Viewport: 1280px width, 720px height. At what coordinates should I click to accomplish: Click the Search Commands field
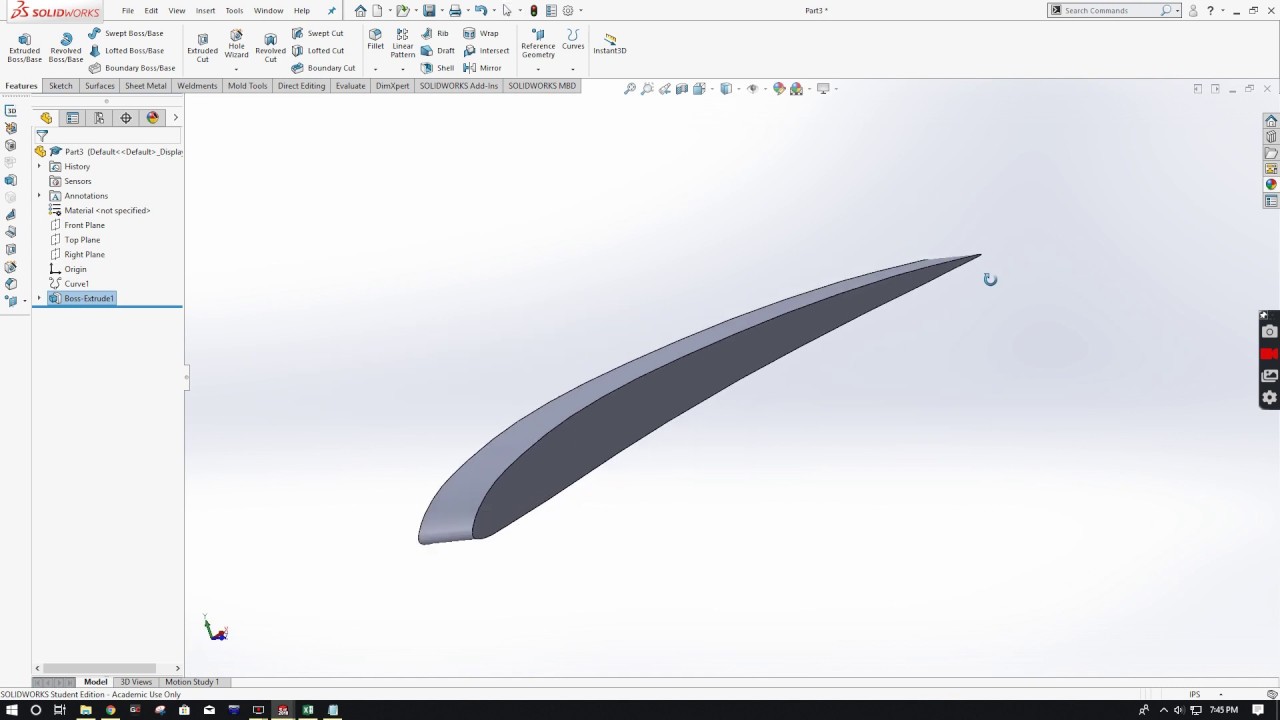click(1111, 10)
